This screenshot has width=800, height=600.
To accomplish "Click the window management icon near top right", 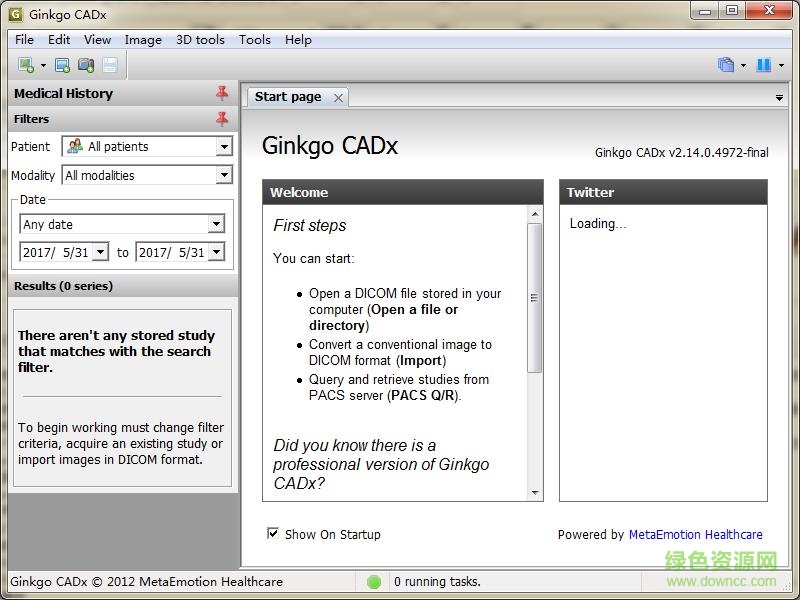I will pyautogui.click(x=726, y=64).
